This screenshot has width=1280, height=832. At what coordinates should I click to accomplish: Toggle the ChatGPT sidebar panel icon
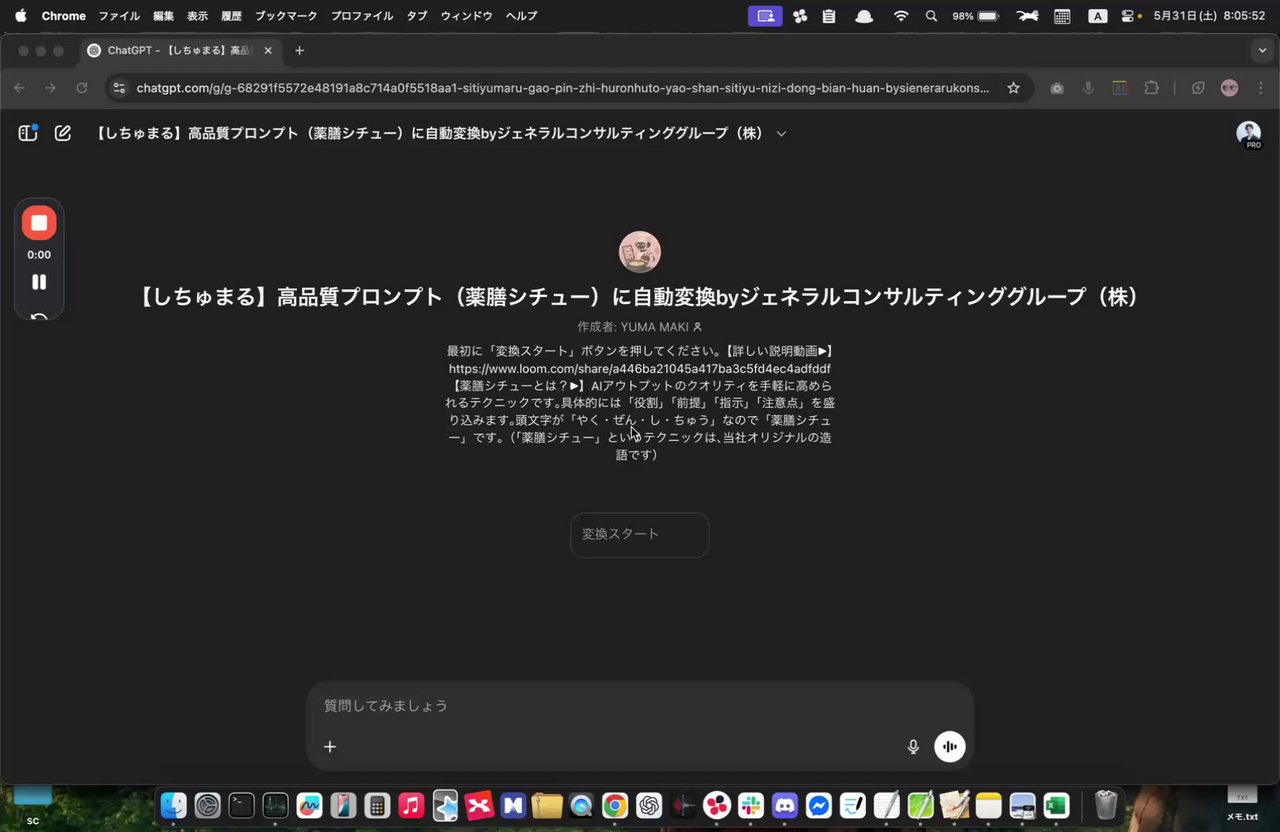28,133
